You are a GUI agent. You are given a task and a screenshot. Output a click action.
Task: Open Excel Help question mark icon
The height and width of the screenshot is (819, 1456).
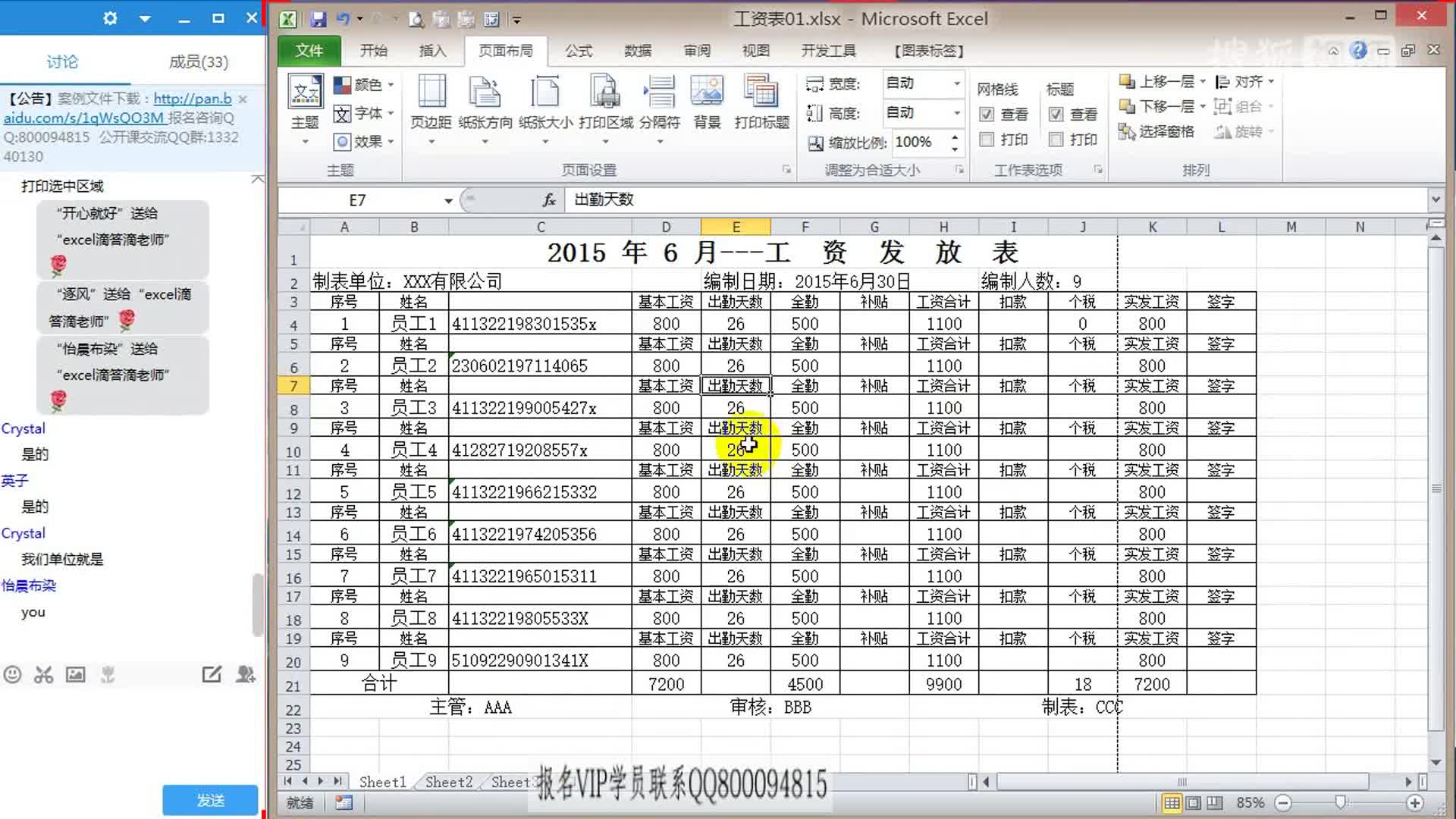[1358, 50]
